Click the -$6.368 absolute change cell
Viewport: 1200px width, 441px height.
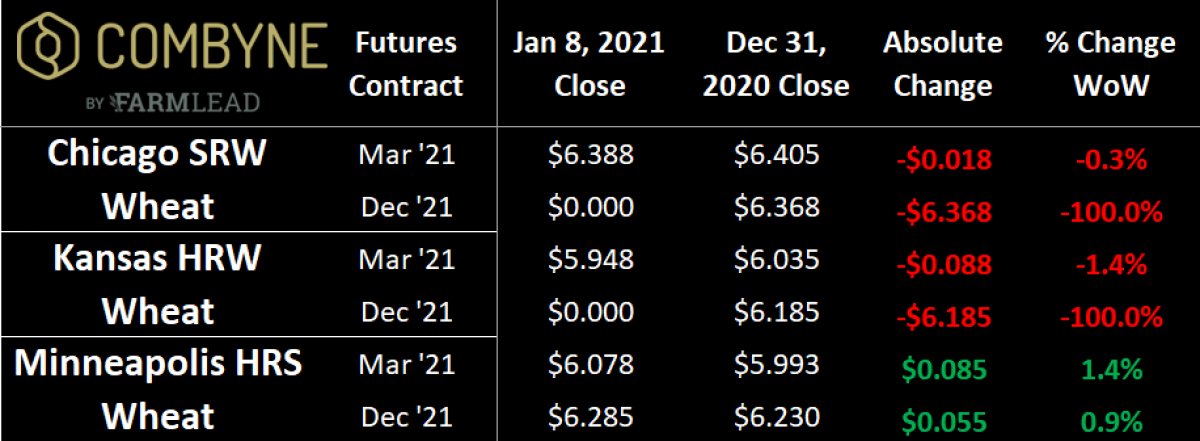coord(943,212)
